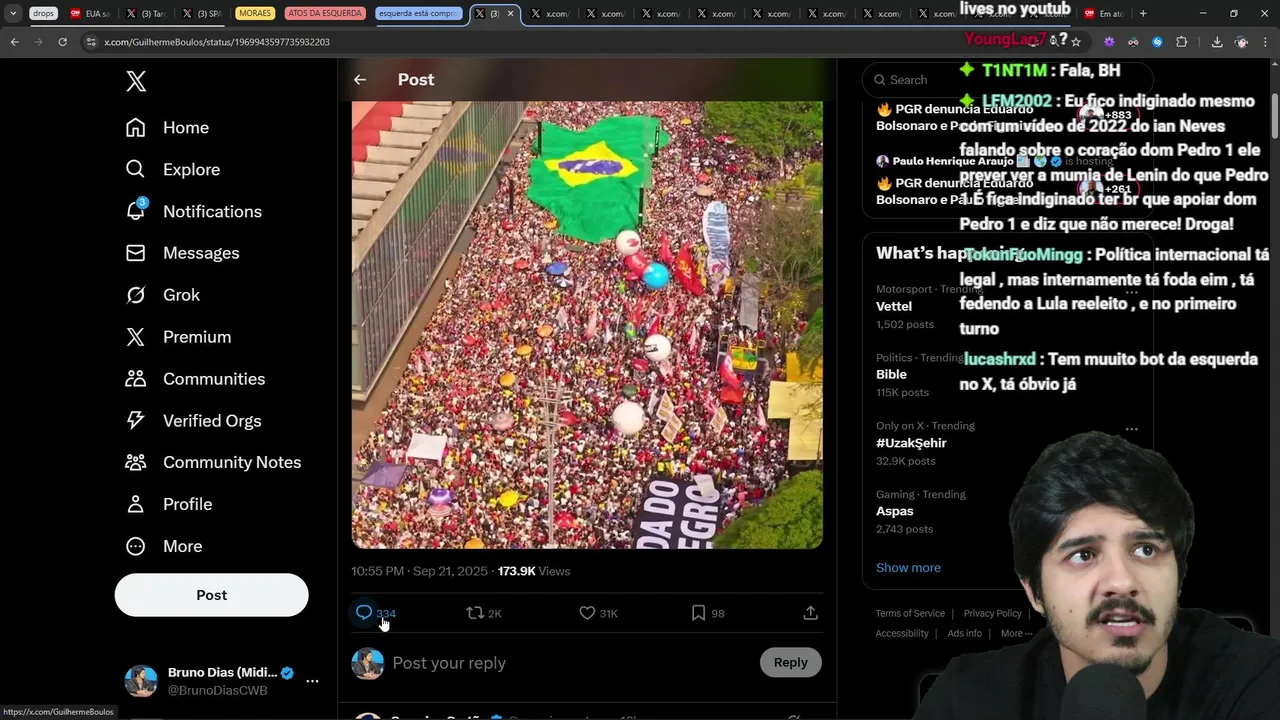
Task: Open the Accessibility footer link
Action: pos(902,633)
